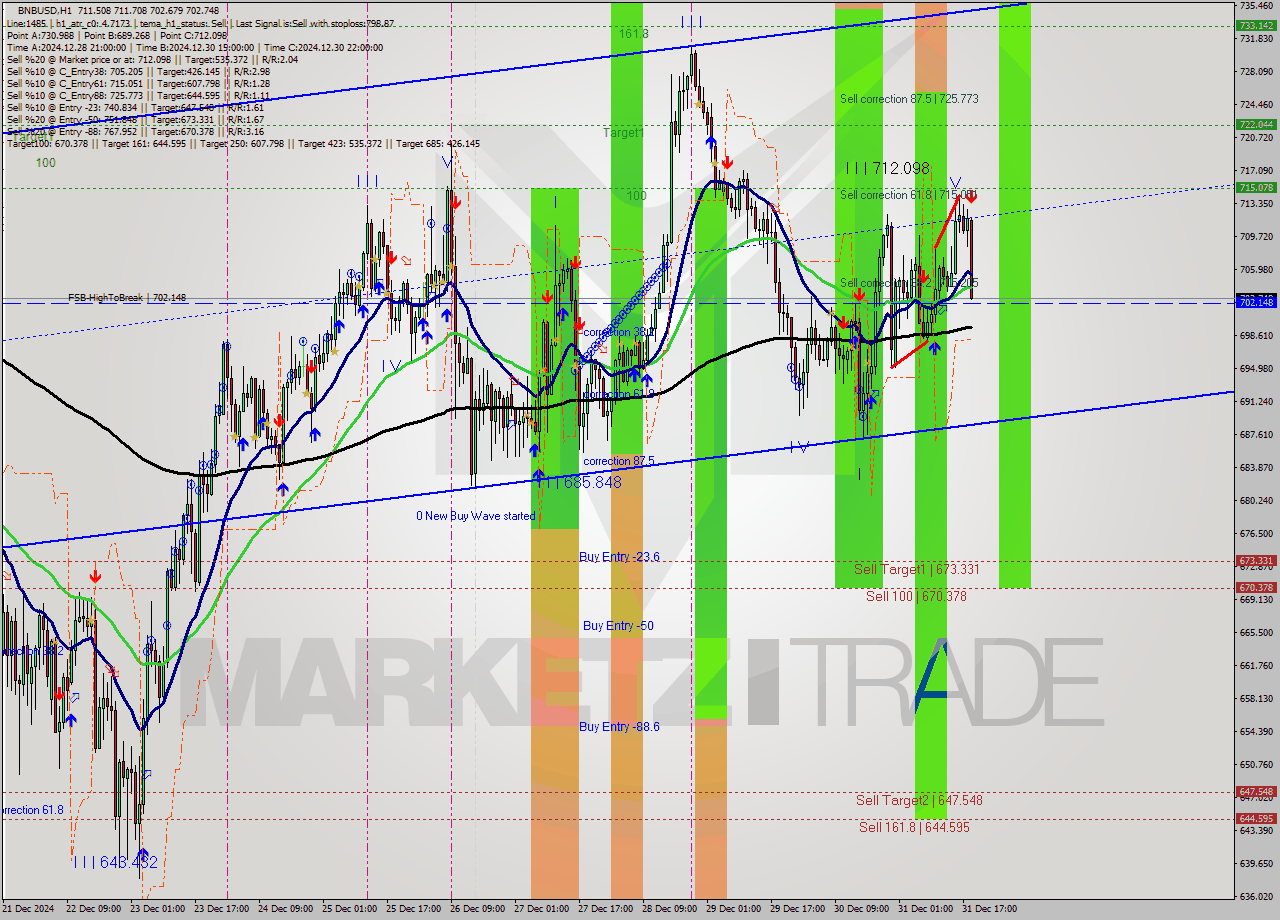Click the 'Sell Target1 | 673.331' label
Viewport: 1280px width, 920px height.
(x=916, y=569)
